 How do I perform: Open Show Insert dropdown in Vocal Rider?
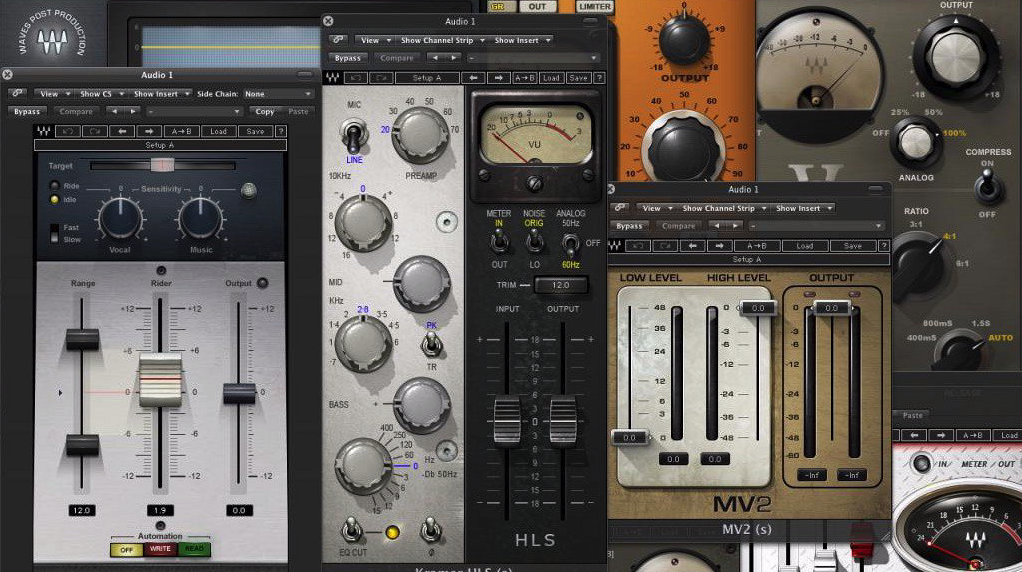160,94
